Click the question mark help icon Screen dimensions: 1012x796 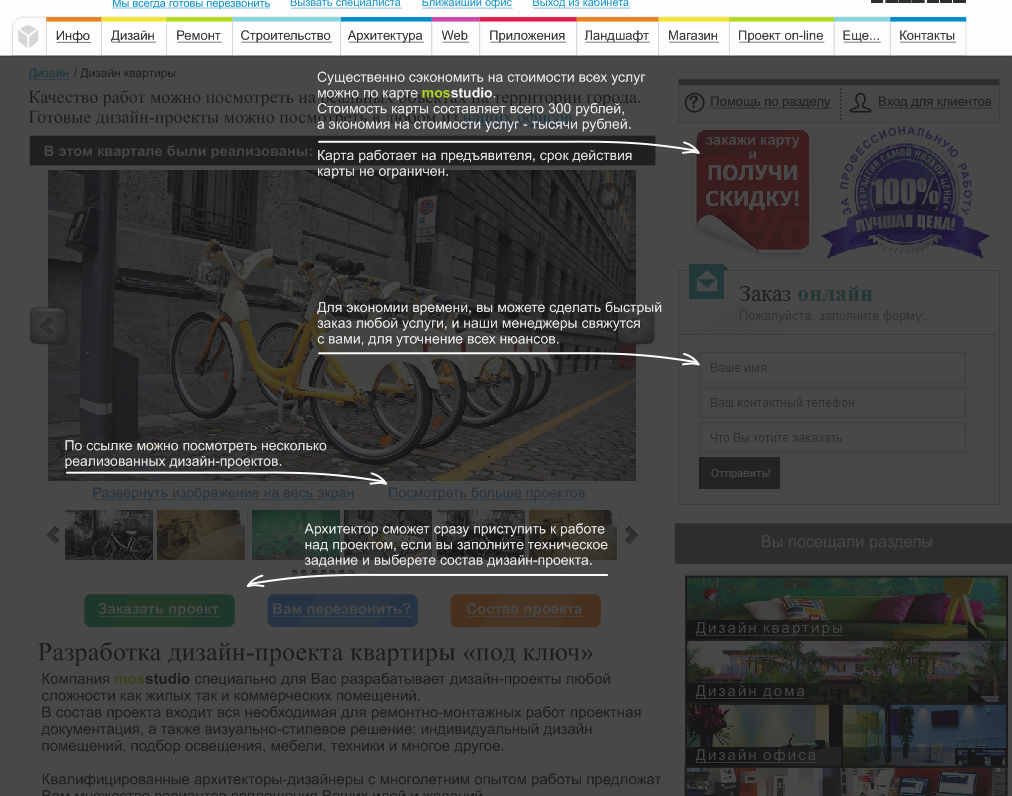click(694, 102)
